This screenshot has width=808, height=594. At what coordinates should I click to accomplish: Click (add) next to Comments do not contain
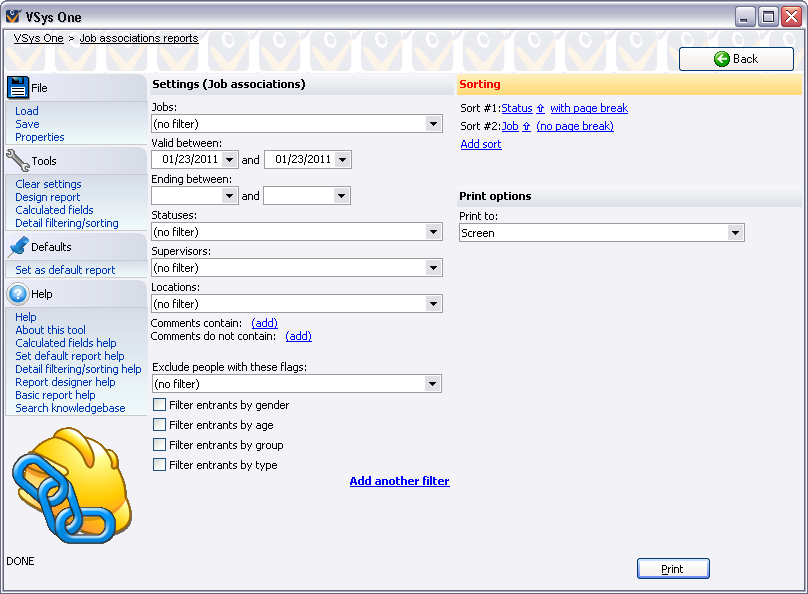[298, 336]
